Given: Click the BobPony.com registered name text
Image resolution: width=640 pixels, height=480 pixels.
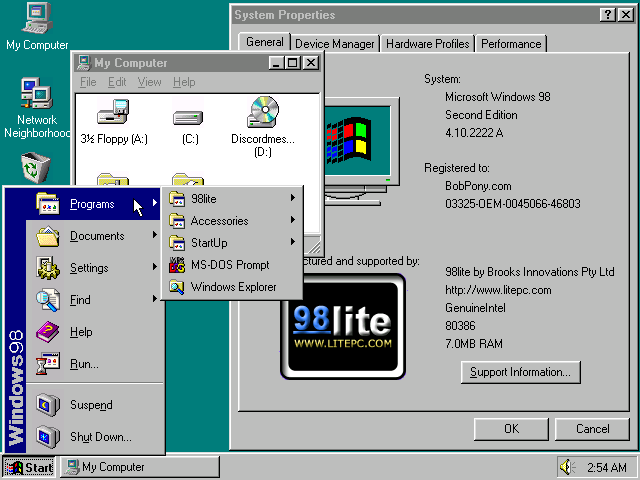Looking at the screenshot, I should [x=478, y=186].
